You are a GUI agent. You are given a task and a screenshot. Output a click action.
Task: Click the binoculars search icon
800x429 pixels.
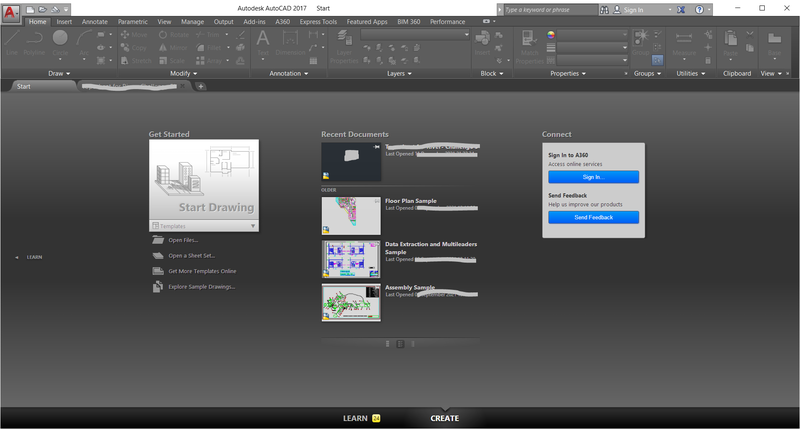(x=604, y=10)
